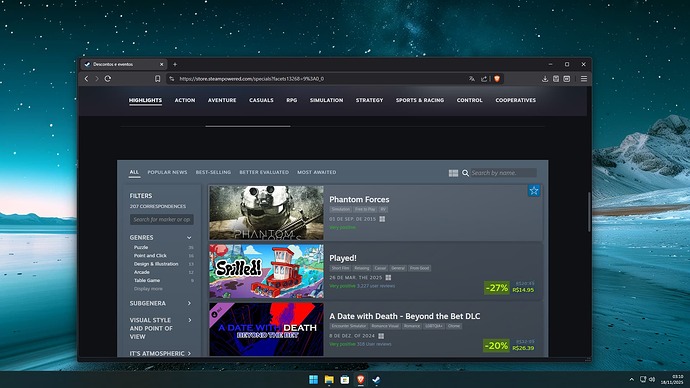This screenshot has width=690, height=388.
Task: Open the Strategy category tab
Action: (370, 100)
